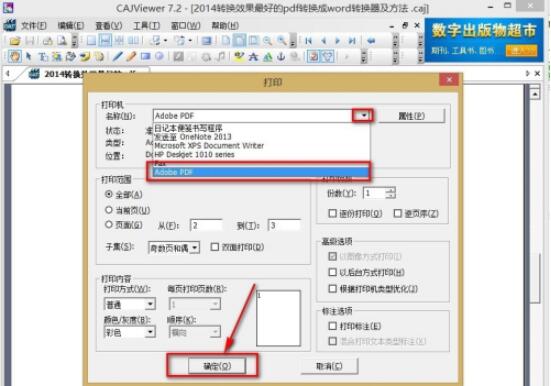Click the 到(T) to-page input field
The image size is (551, 386).
(x=284, y=225)
